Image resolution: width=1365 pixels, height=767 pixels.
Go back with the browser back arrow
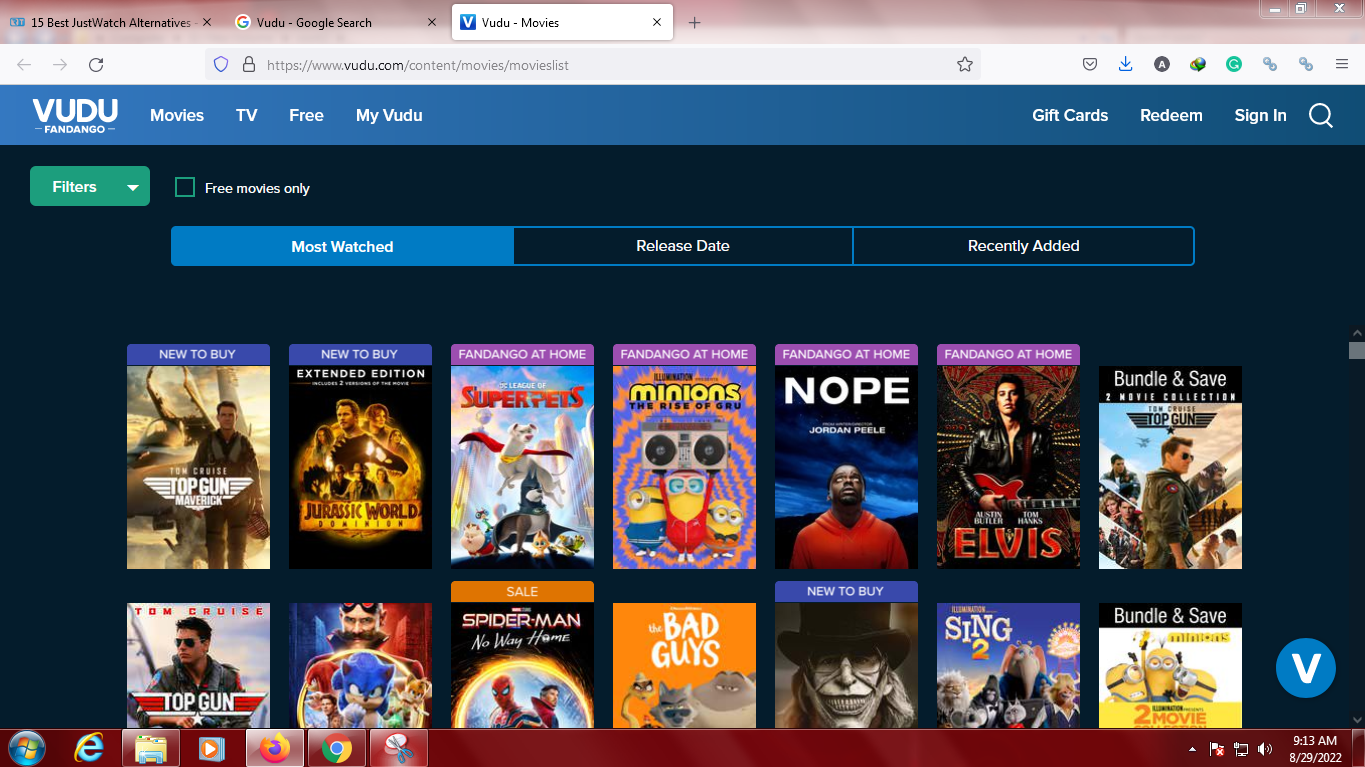point(24,64)
